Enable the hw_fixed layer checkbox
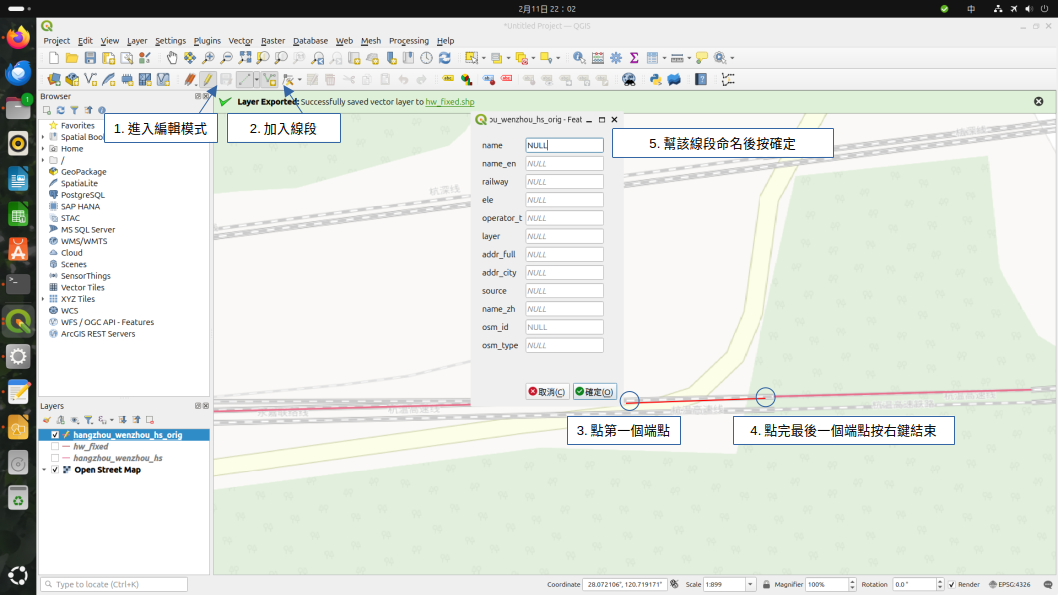Viewport: 1058px width, 595px height. click(55, 447)
